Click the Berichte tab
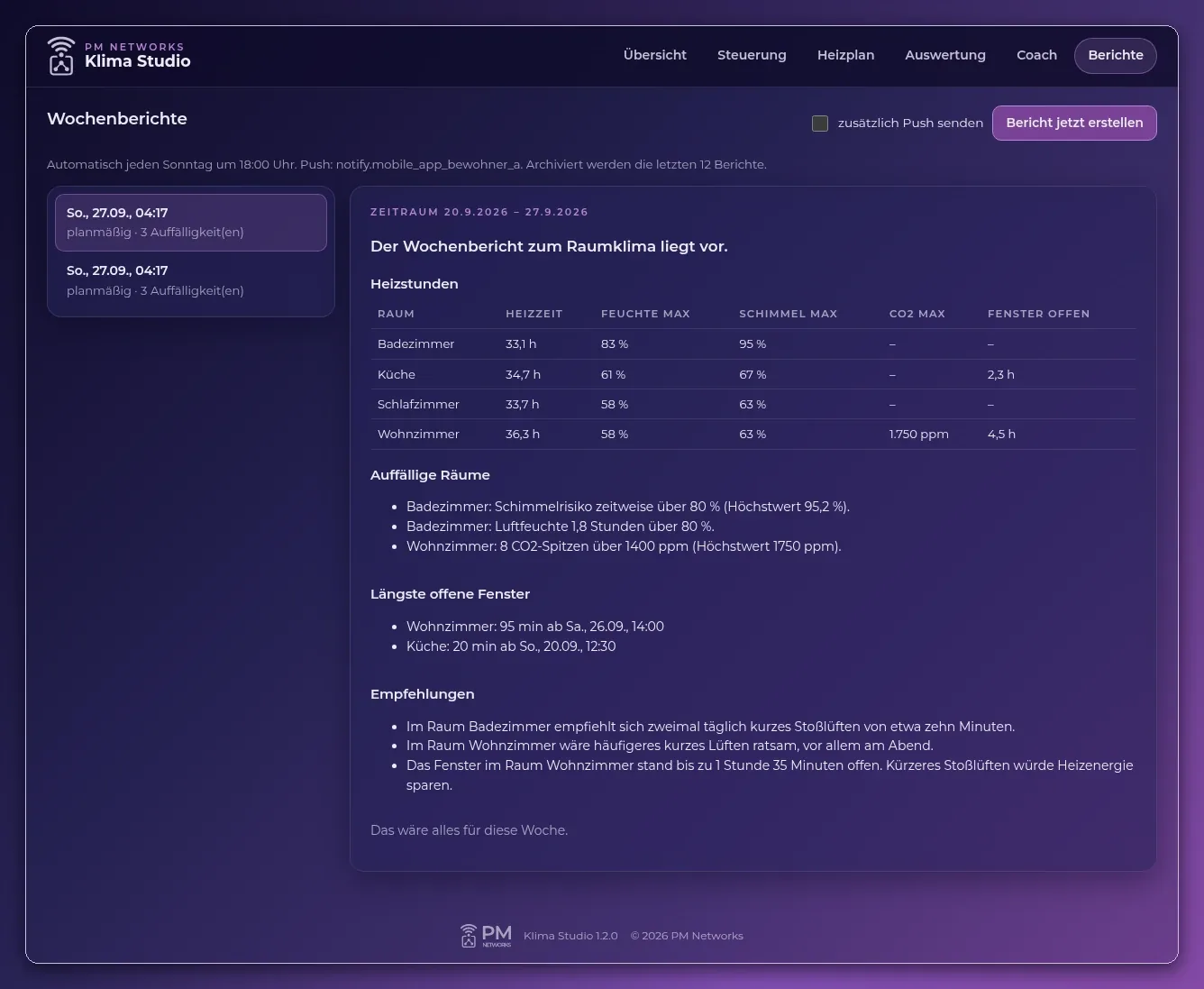This screenshot has width=1204, height=989. [x=1116, y=55]
